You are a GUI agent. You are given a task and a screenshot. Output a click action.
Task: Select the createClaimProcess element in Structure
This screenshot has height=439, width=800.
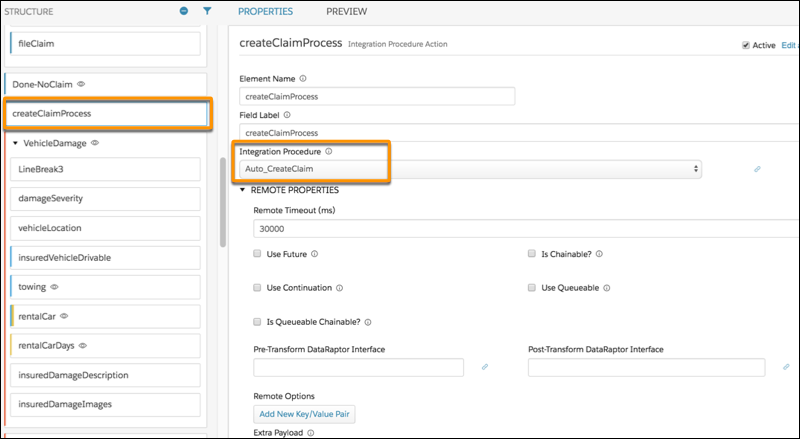[x=106, y=113]
